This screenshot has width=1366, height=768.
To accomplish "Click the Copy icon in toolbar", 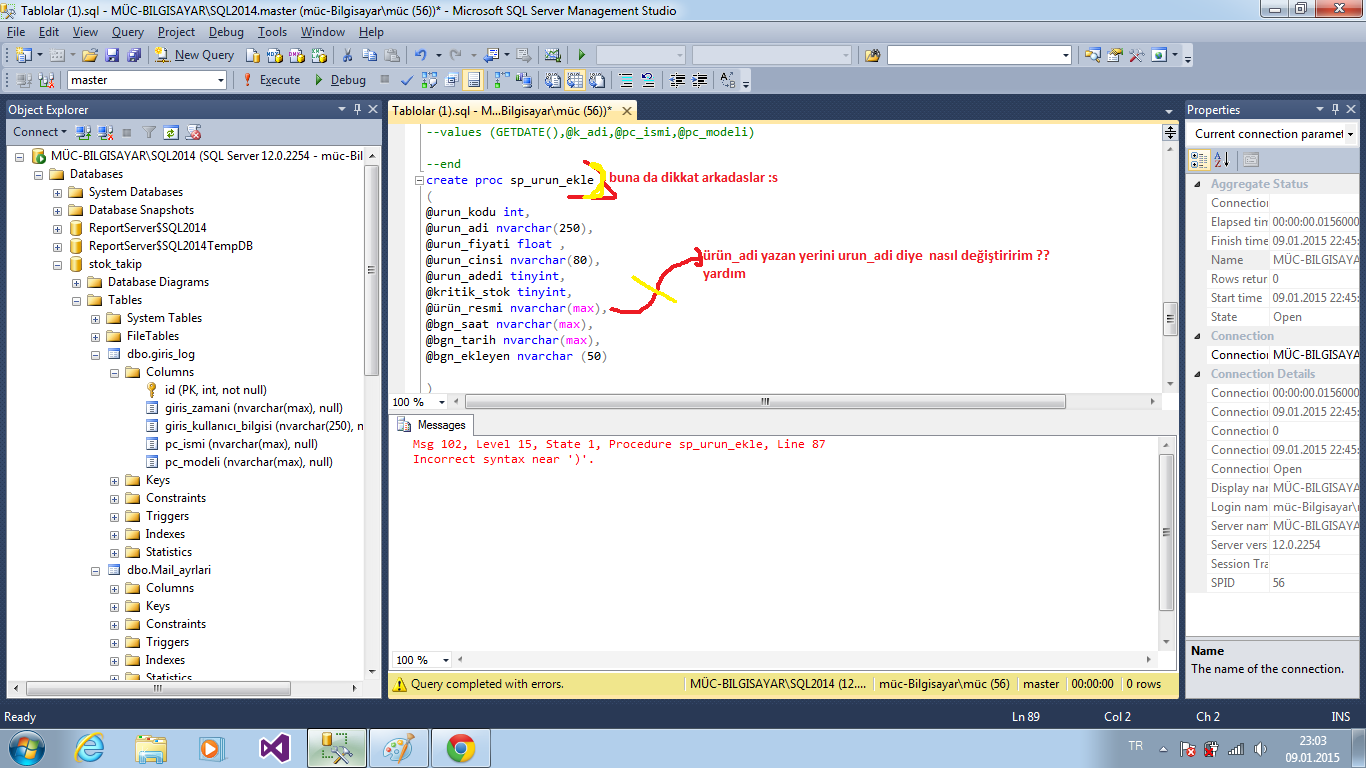I will pyautogui.click(x=369, y=55).
